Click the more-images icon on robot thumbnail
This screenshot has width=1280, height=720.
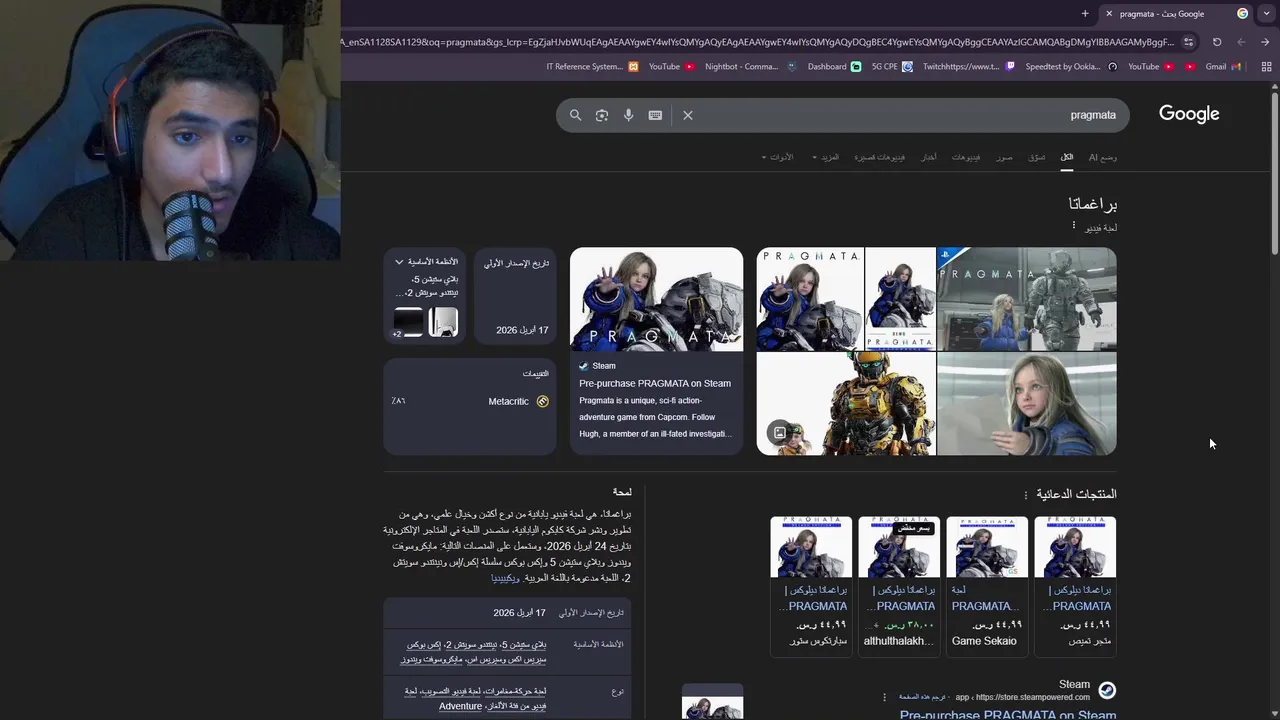click(x=779, y=432)
